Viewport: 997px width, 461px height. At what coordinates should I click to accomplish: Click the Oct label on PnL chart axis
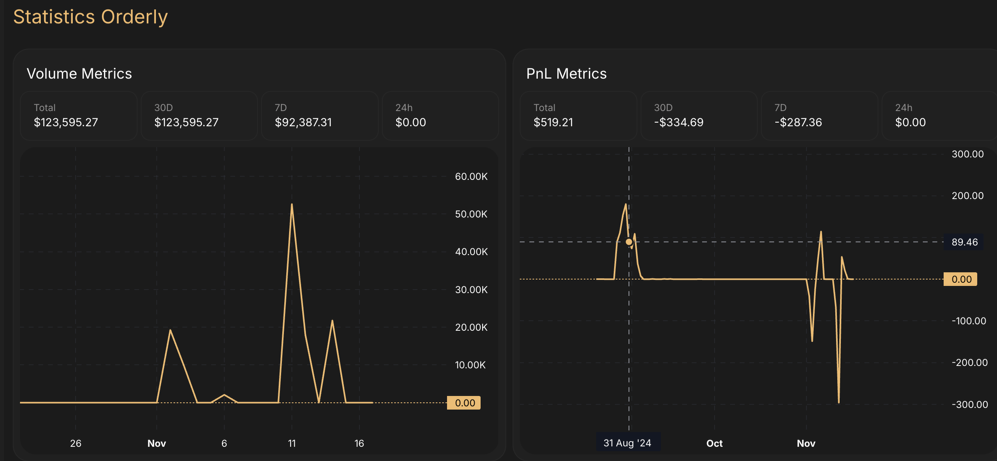[x=714, y=443]
